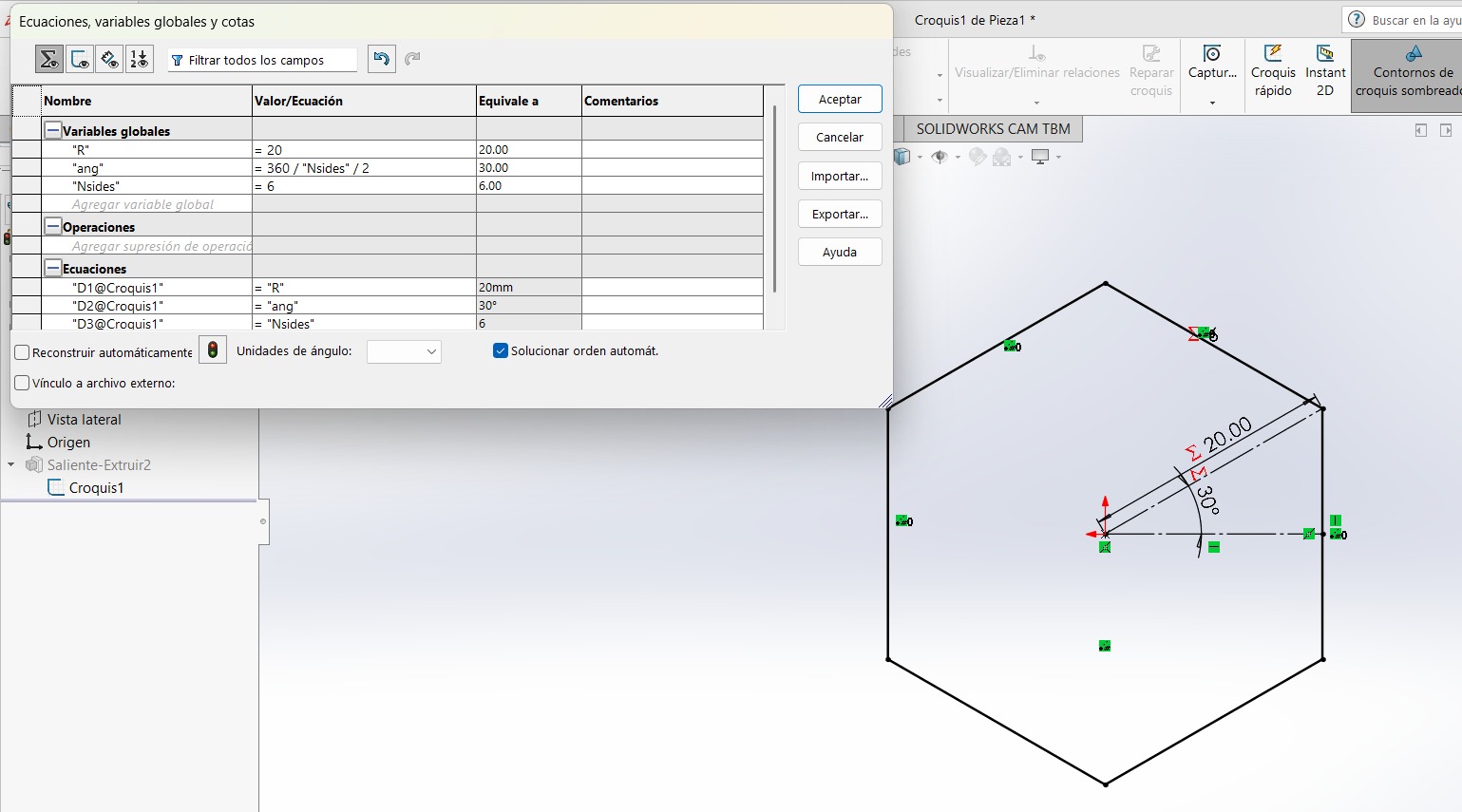Click the view settings monitor icon
Screen dimensions: 1462x812
pos(1040,157)
